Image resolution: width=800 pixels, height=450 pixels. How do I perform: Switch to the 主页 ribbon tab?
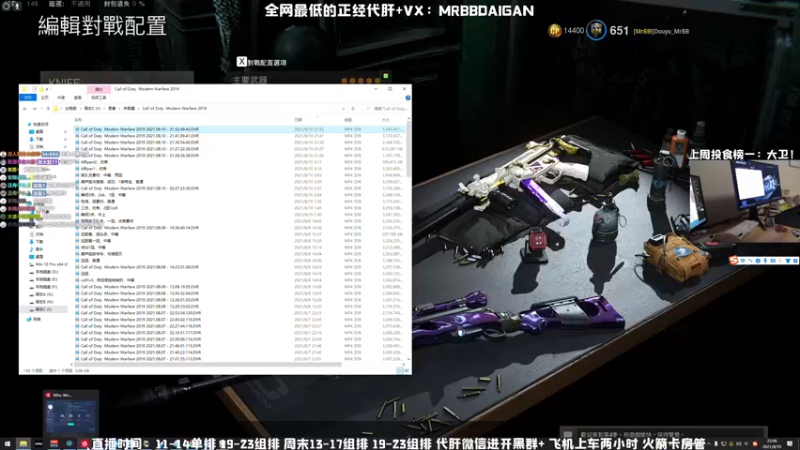44,97
